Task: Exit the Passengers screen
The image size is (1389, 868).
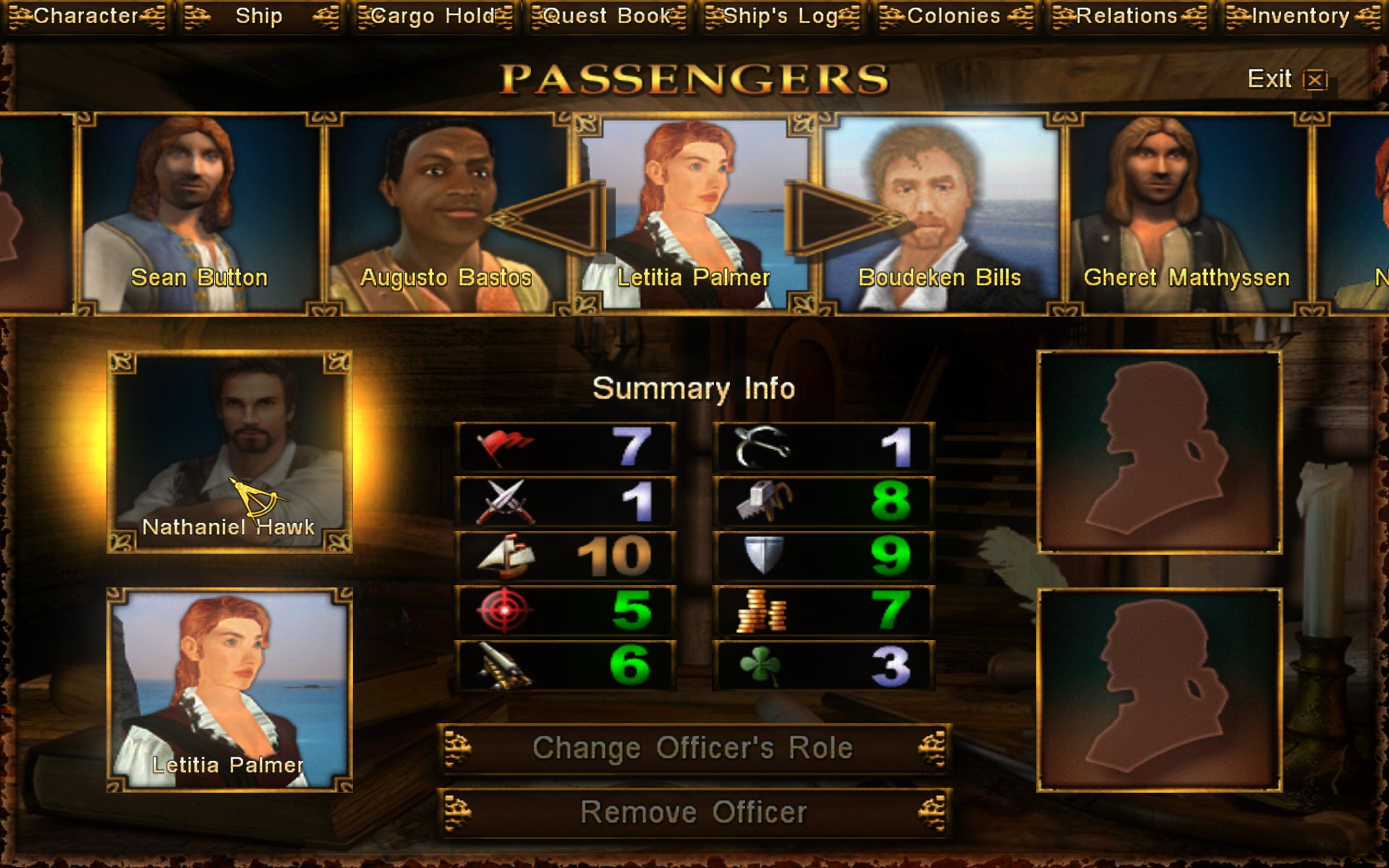Action: point(1288,79)
